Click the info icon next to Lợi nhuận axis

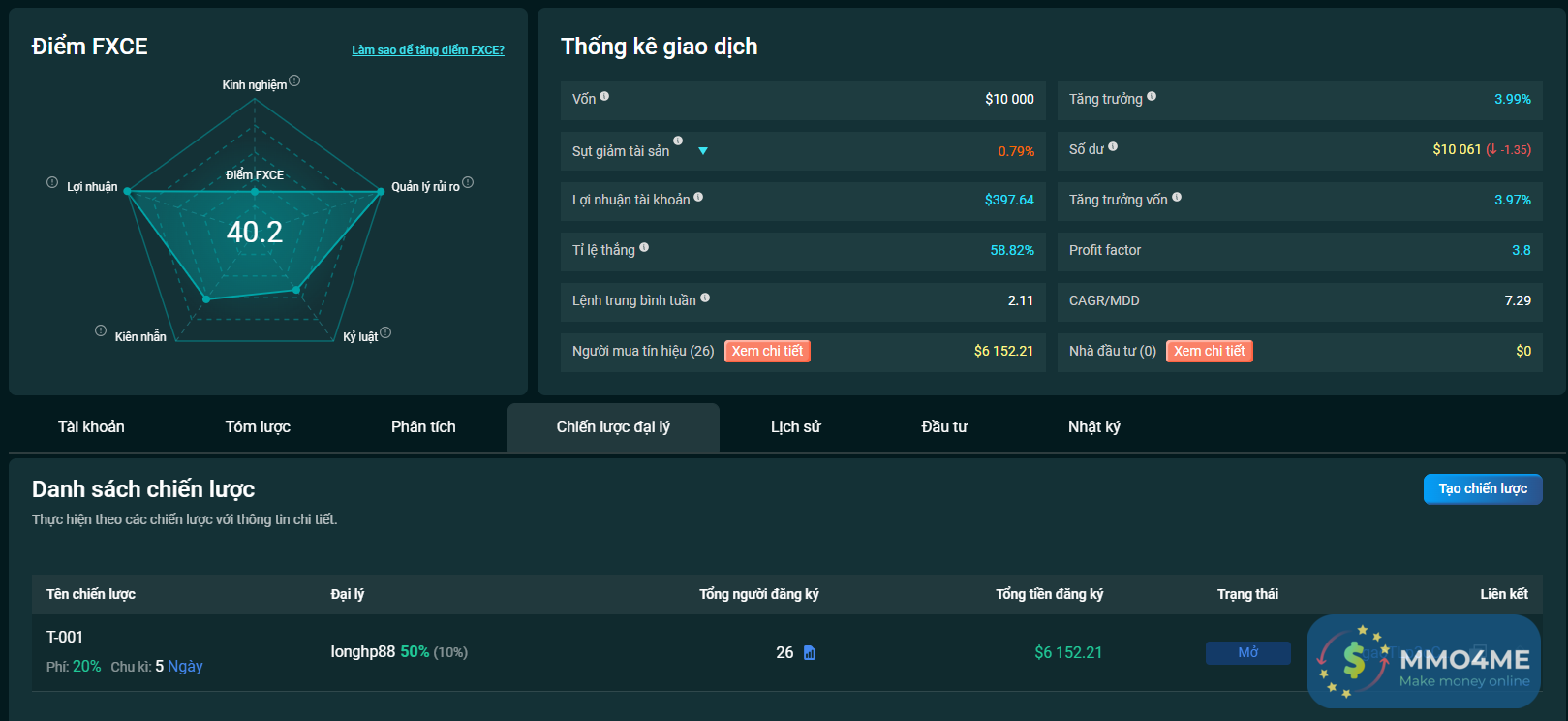point(52,182)
